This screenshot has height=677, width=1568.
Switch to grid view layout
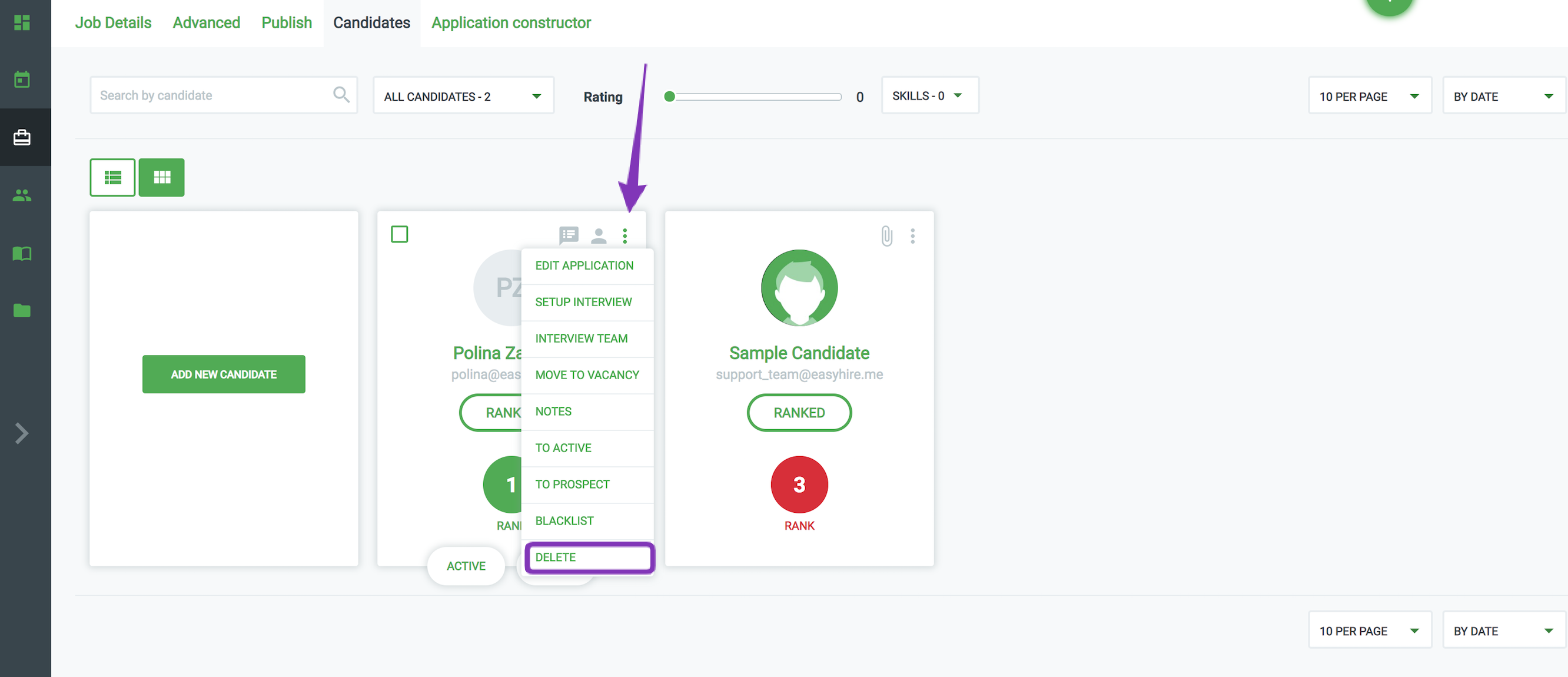tap(161, 177)
